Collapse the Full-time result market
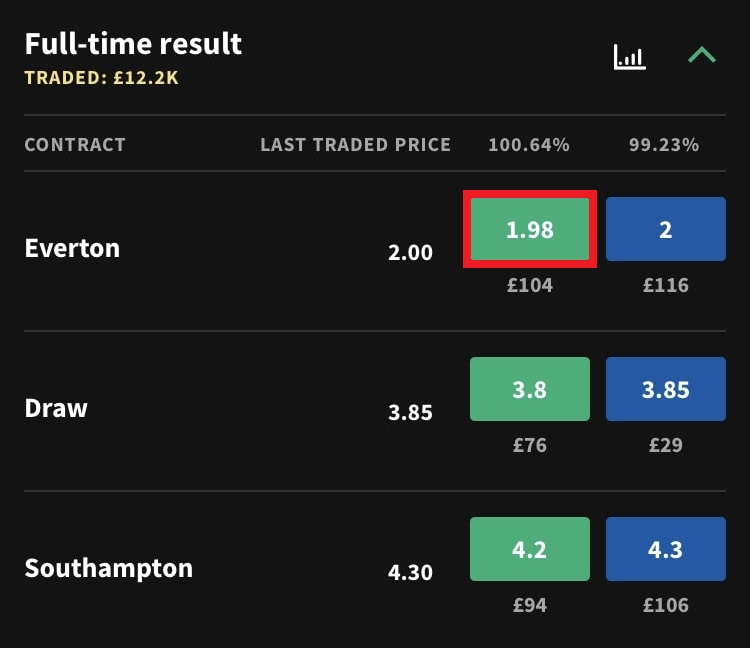Image resolution: width=750 pixels, height=648 pixels. point(702,56)
